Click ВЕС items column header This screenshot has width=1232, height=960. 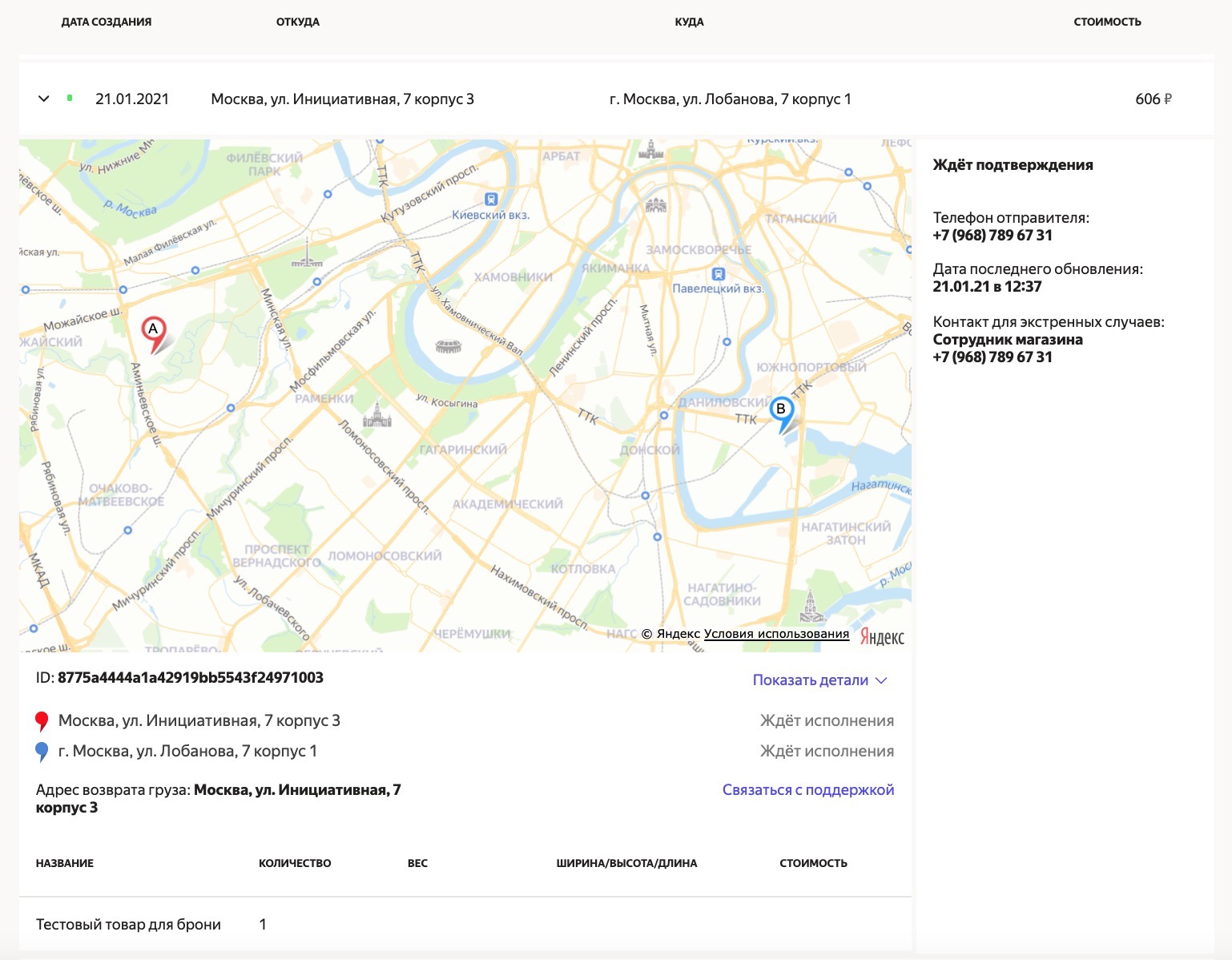(417, 863)
